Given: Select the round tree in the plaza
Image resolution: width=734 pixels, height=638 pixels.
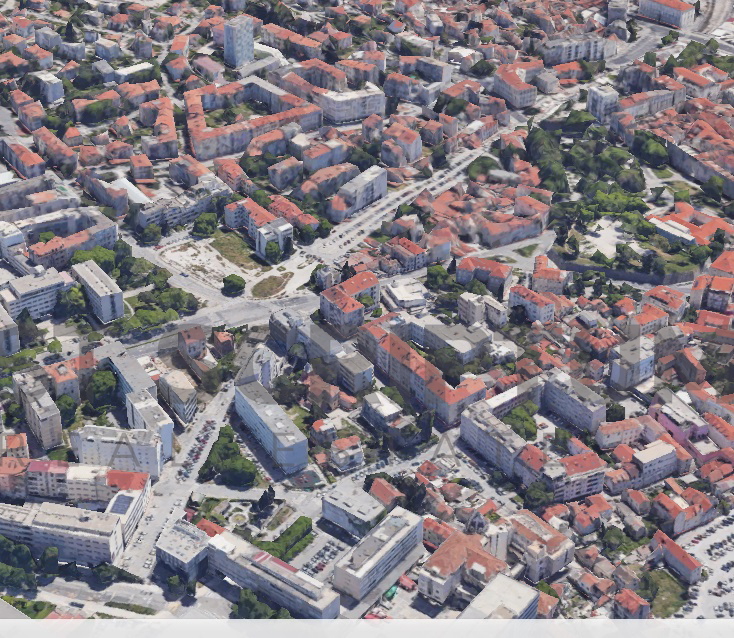Looking at the screenshot, I should [233, 285].
